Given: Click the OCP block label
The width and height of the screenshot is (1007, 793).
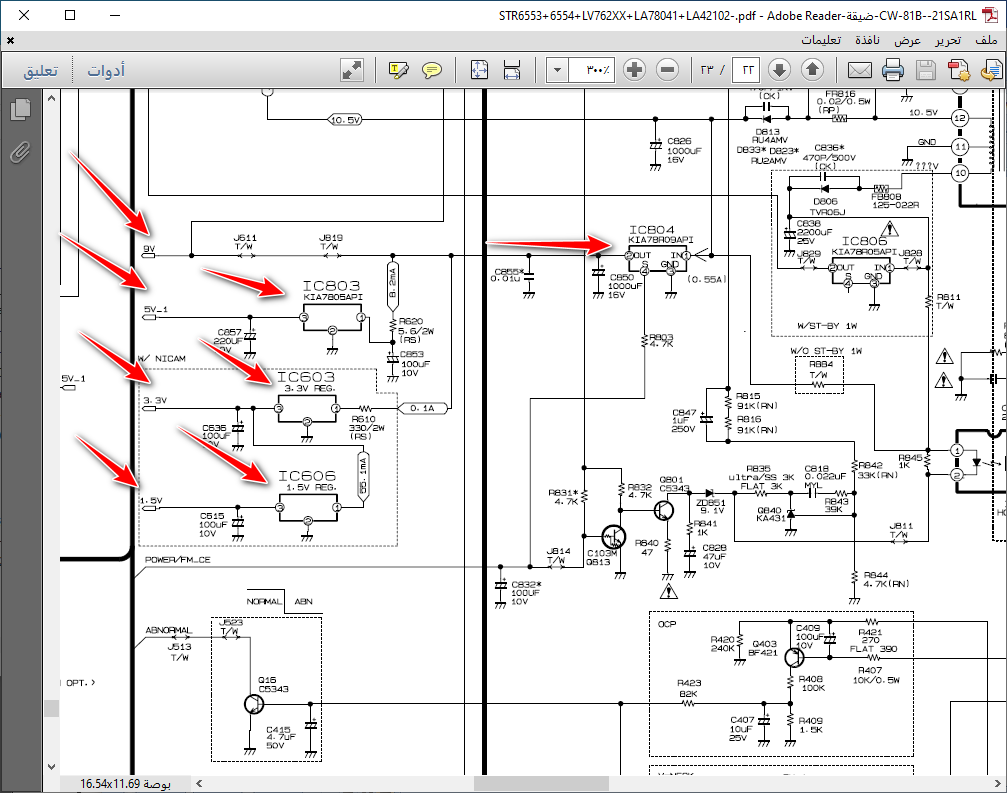Looking at the screenshot, I should tap(667, 624).
